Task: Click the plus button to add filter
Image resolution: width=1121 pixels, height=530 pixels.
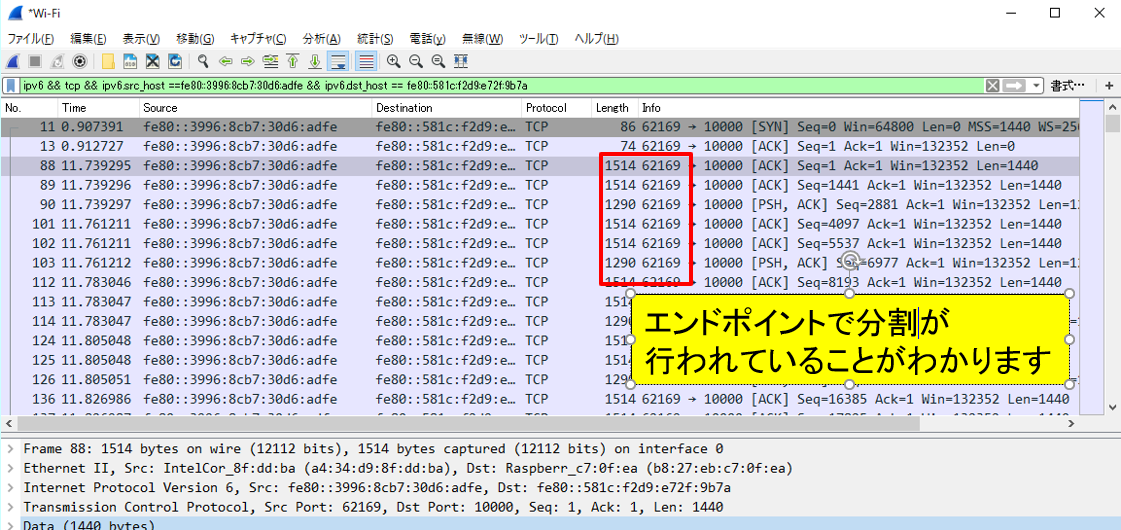Action: [x=1109, y=86]
